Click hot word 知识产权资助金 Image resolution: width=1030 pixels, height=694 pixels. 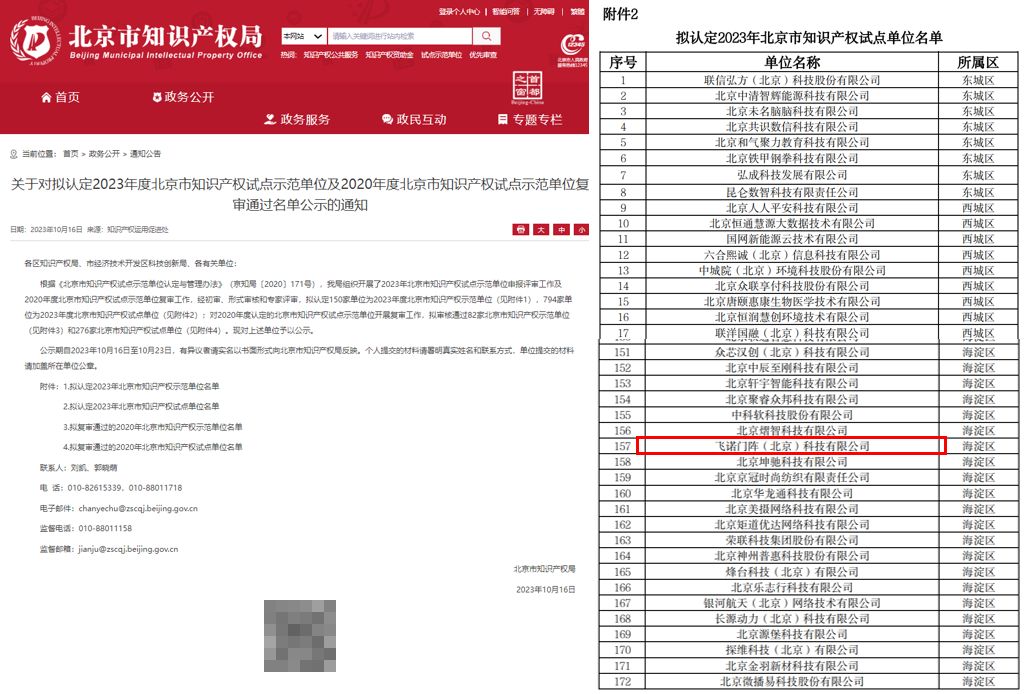(x=390, y=55)
